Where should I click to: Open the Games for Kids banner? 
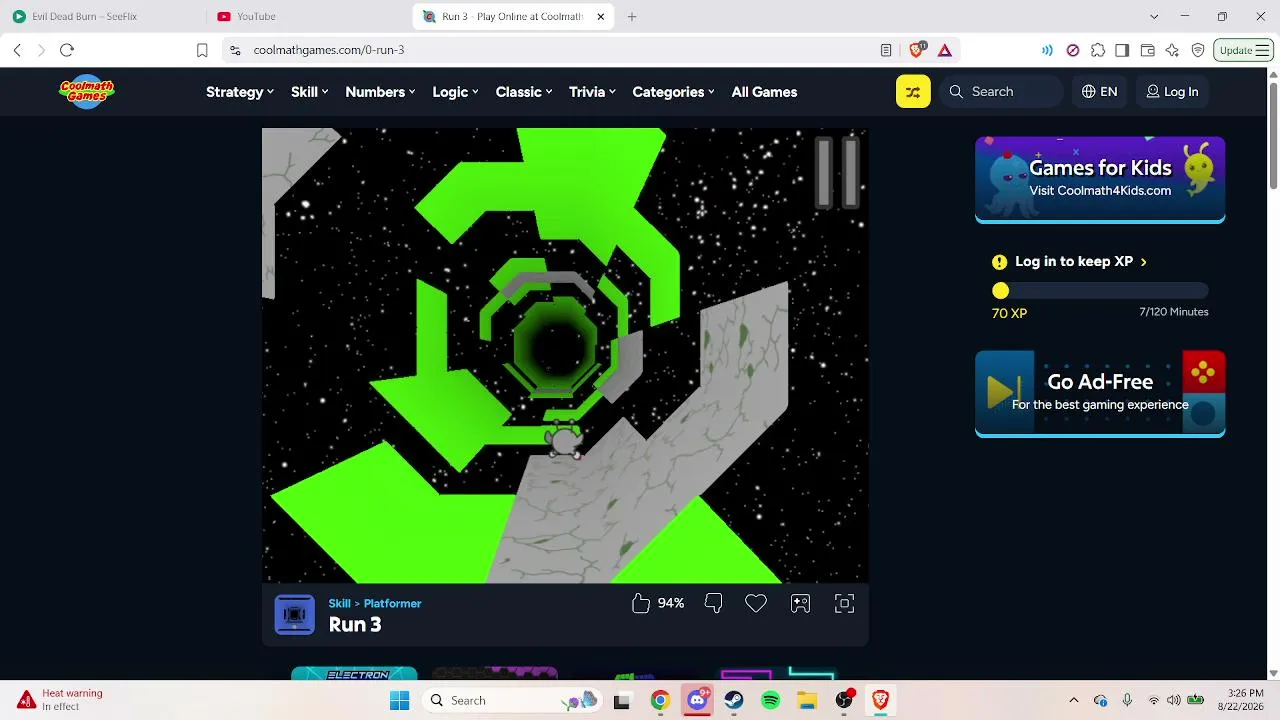1100,180
